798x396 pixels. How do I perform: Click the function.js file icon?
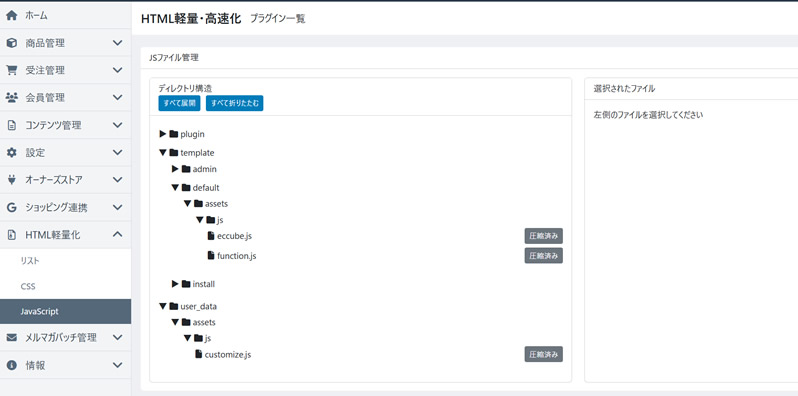click(x=211, y=256)
